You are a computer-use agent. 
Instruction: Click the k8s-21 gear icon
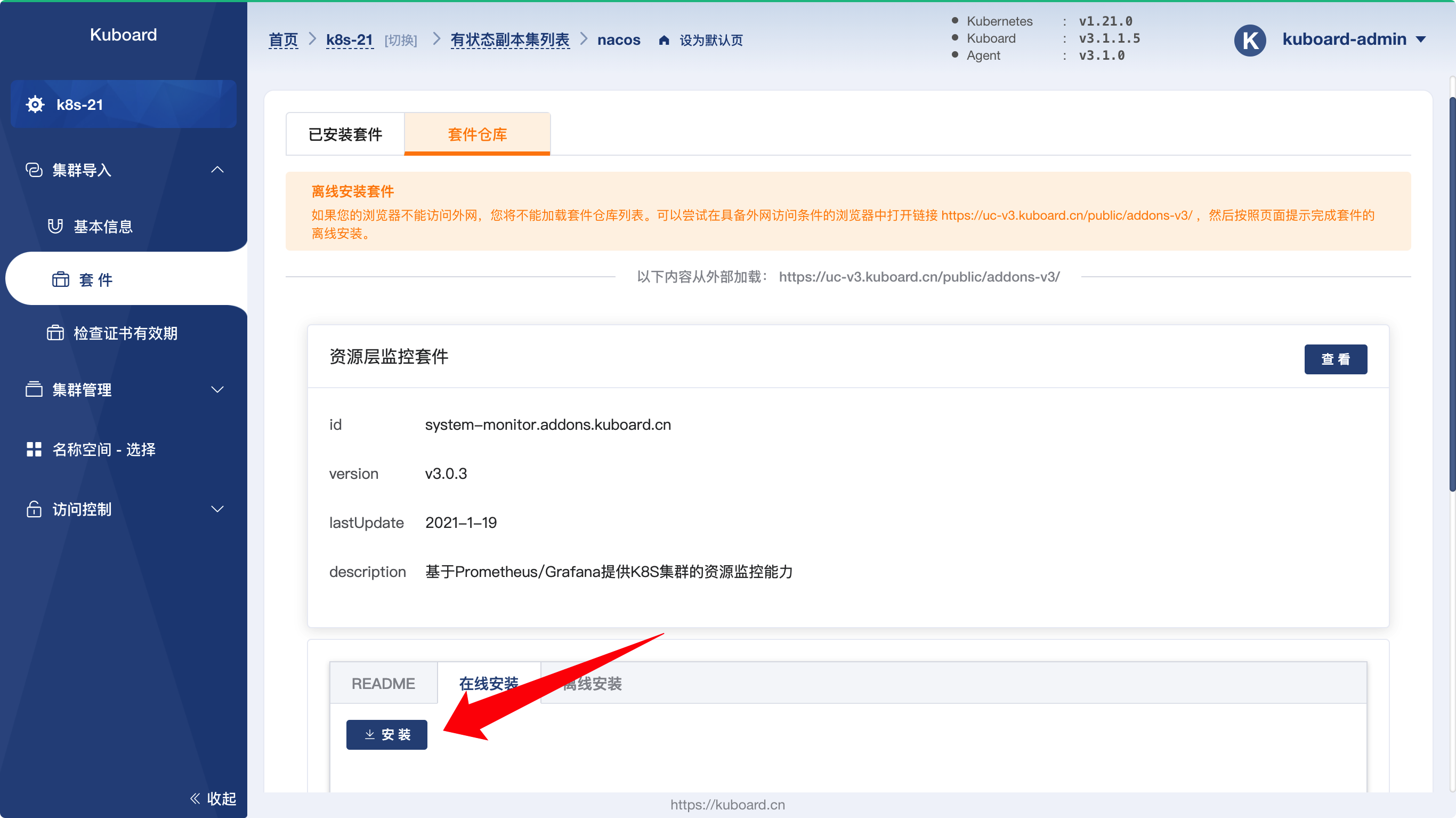[35, 105]
